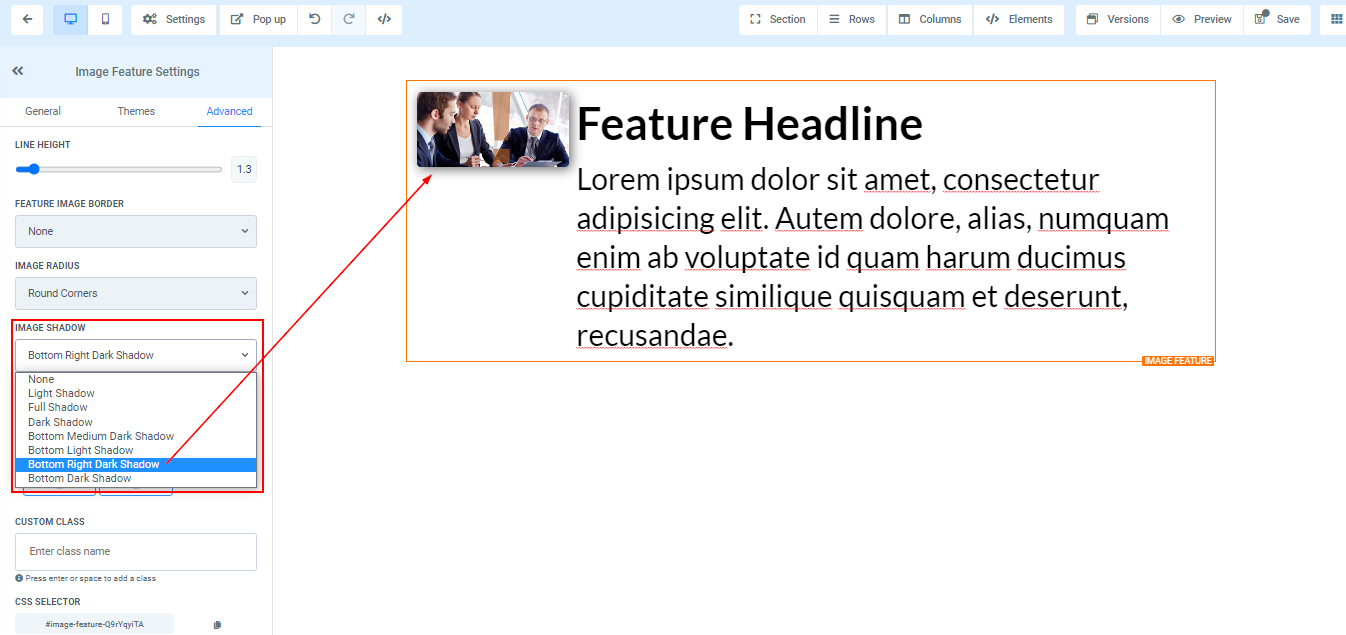The height and width of the screenshot is (635, 1346).
Task: Click the redo icon
Action: [x=349, y=19]
